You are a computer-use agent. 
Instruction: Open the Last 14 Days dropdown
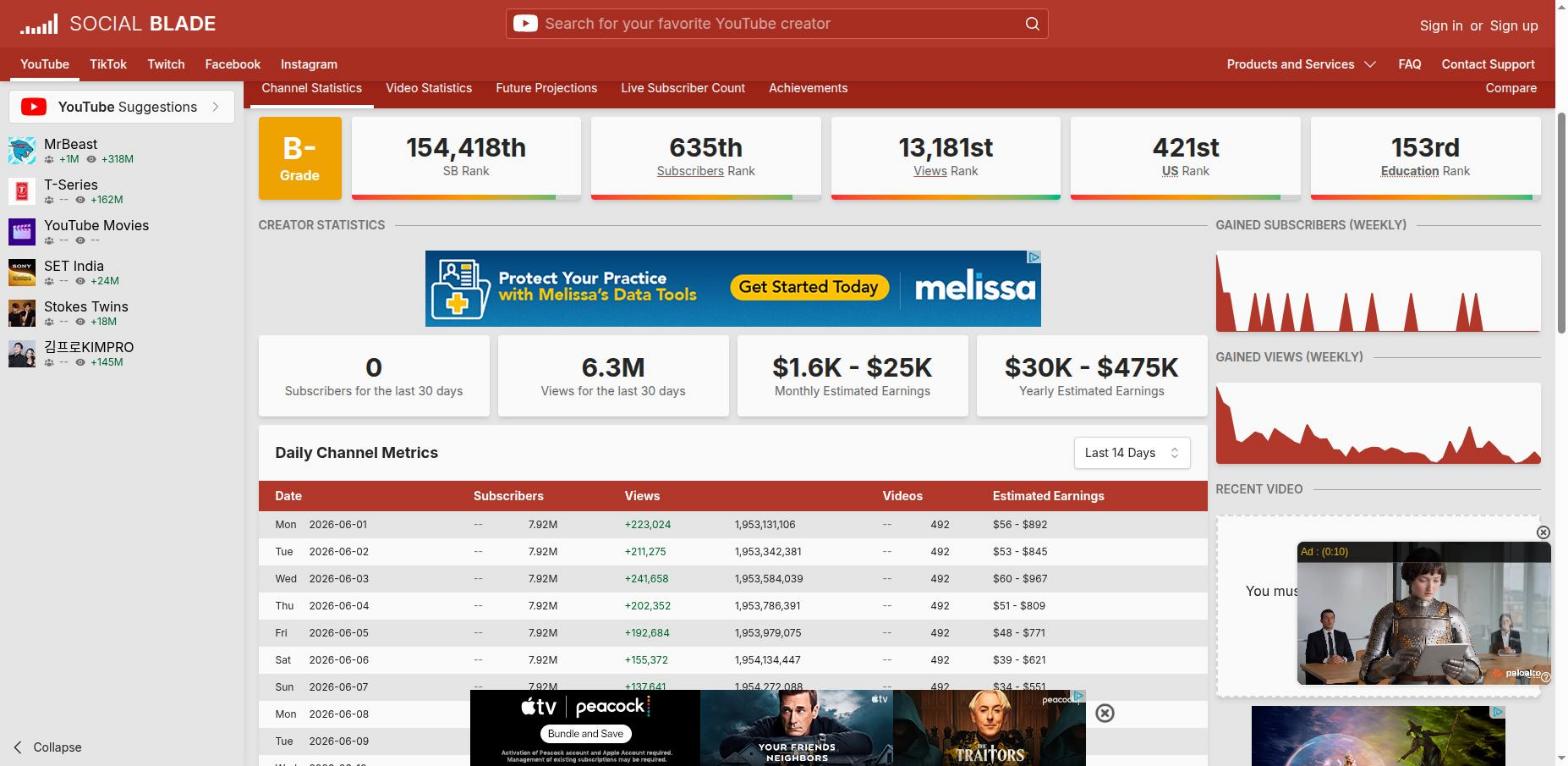click(1132, 453)
